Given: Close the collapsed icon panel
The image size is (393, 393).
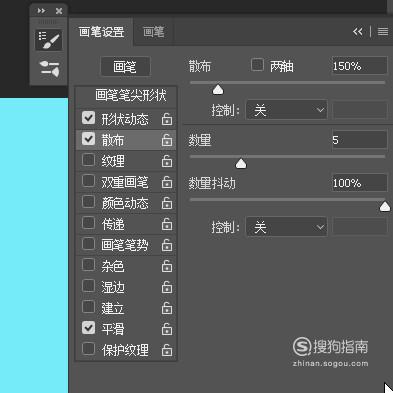Looking at the screenshot, I should click(x=59, y=11).
